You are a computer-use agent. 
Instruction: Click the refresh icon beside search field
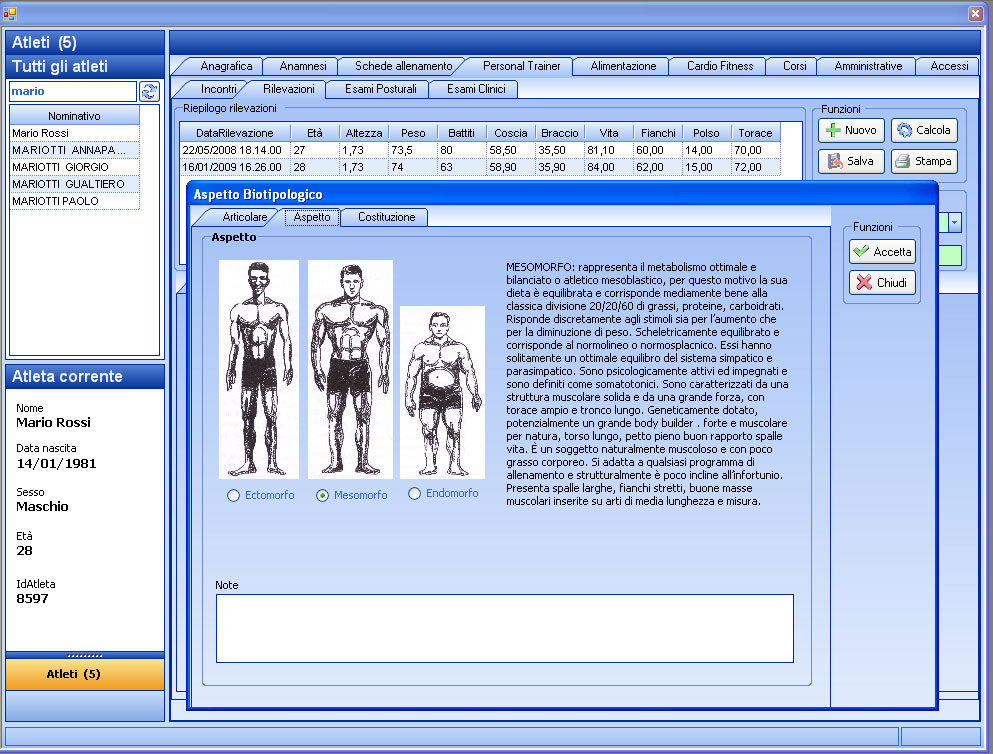149,91
